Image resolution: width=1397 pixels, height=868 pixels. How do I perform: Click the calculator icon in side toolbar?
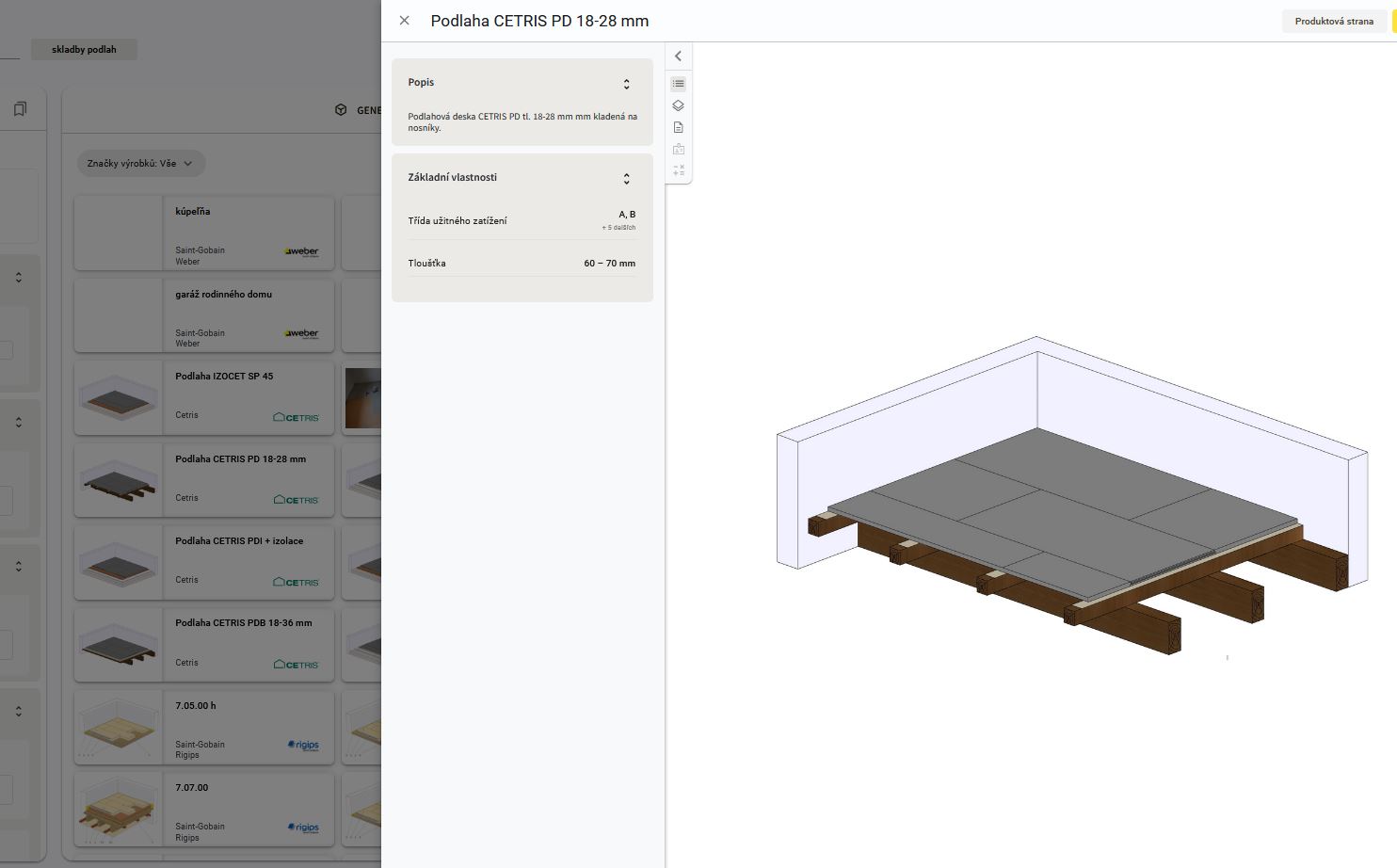pyautogui.click(x=678, y=170)
